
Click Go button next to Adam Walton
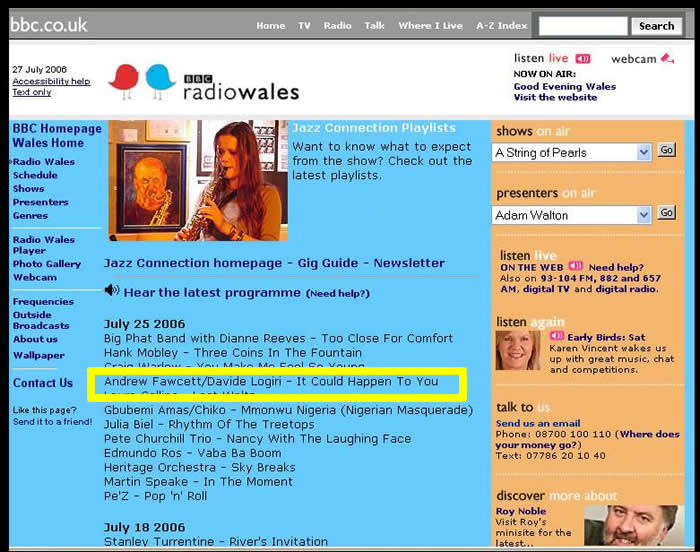667,213
